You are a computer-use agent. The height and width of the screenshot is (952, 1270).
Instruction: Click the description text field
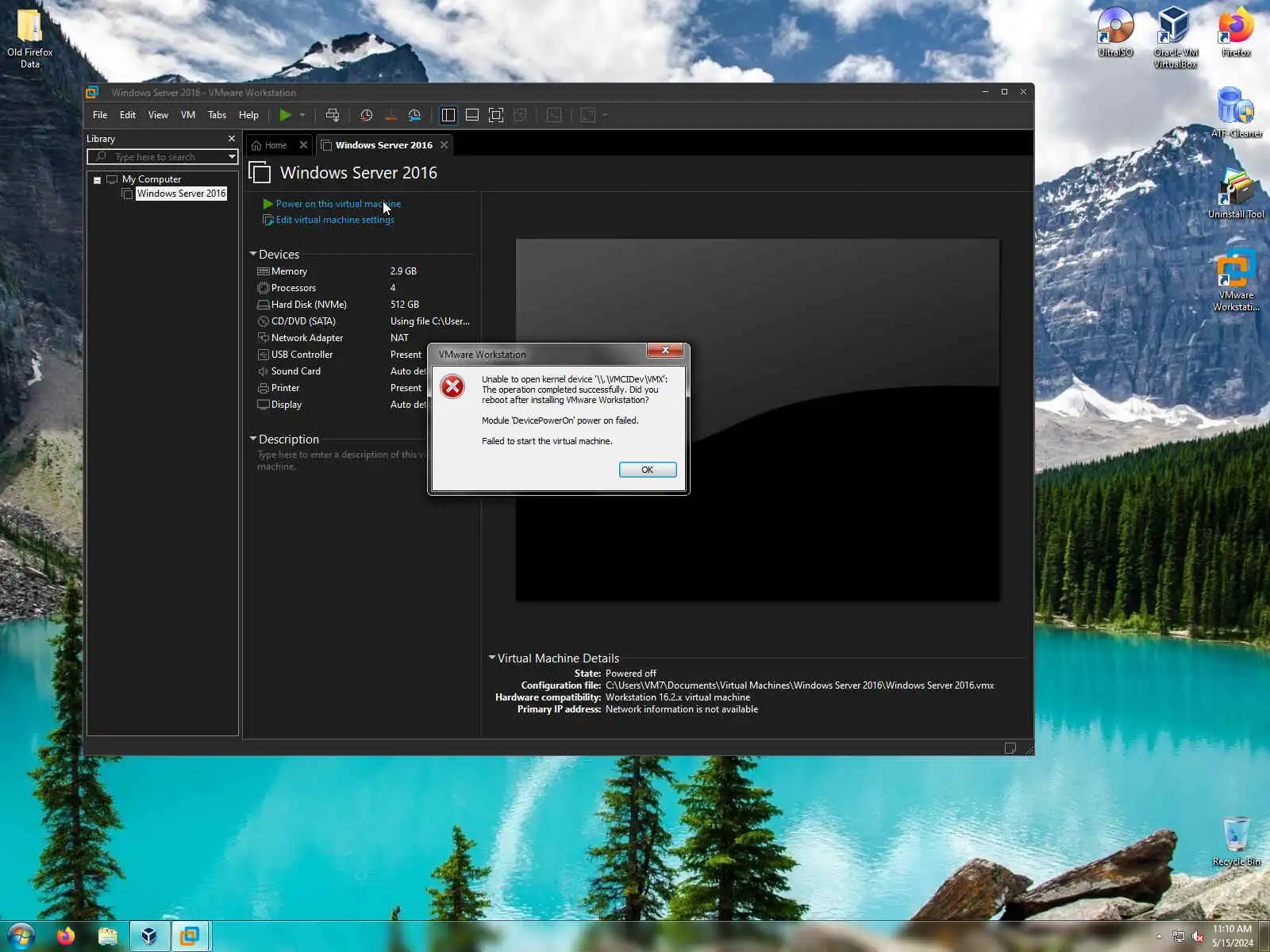point(341,460)
